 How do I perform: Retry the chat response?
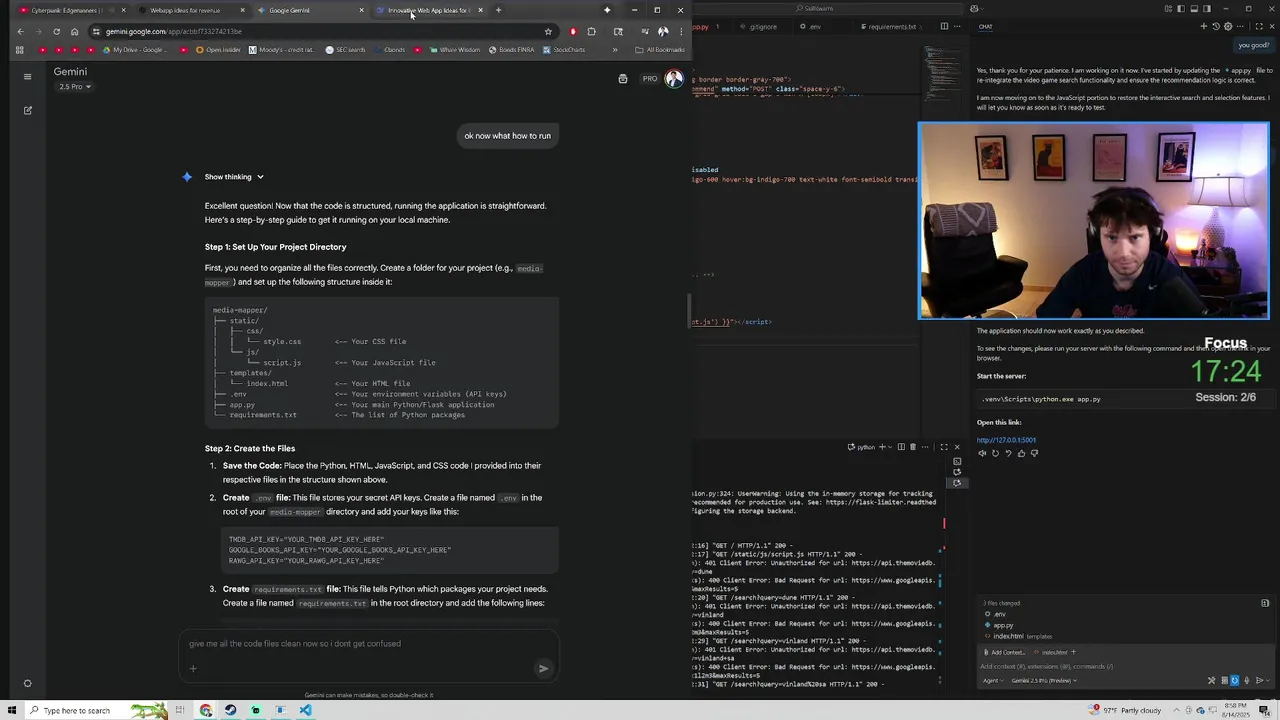pos(995,453)
